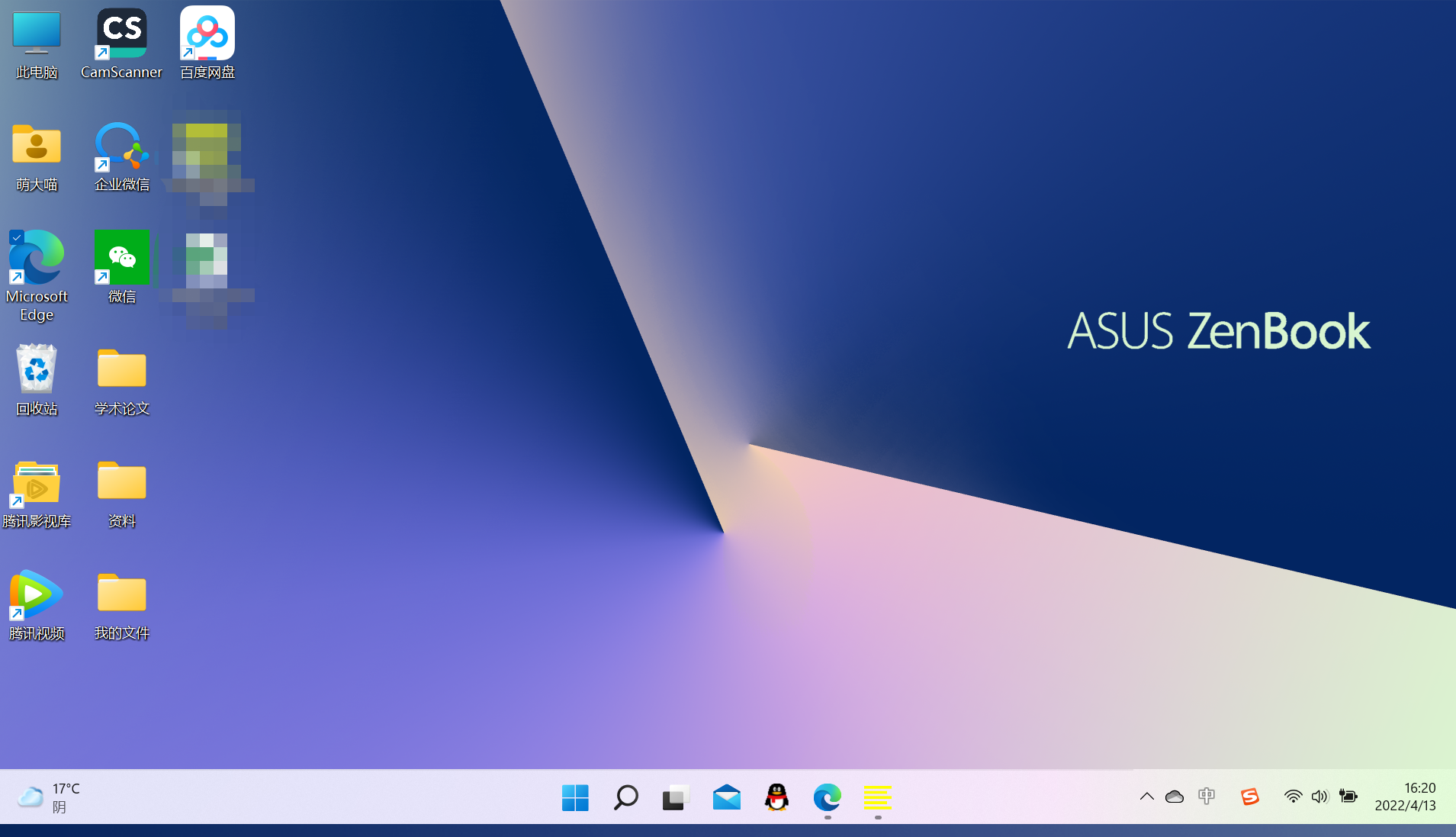
Task: Toggle the checkbox on Microsoft Edge icon
Action: (x=17, y=237)
